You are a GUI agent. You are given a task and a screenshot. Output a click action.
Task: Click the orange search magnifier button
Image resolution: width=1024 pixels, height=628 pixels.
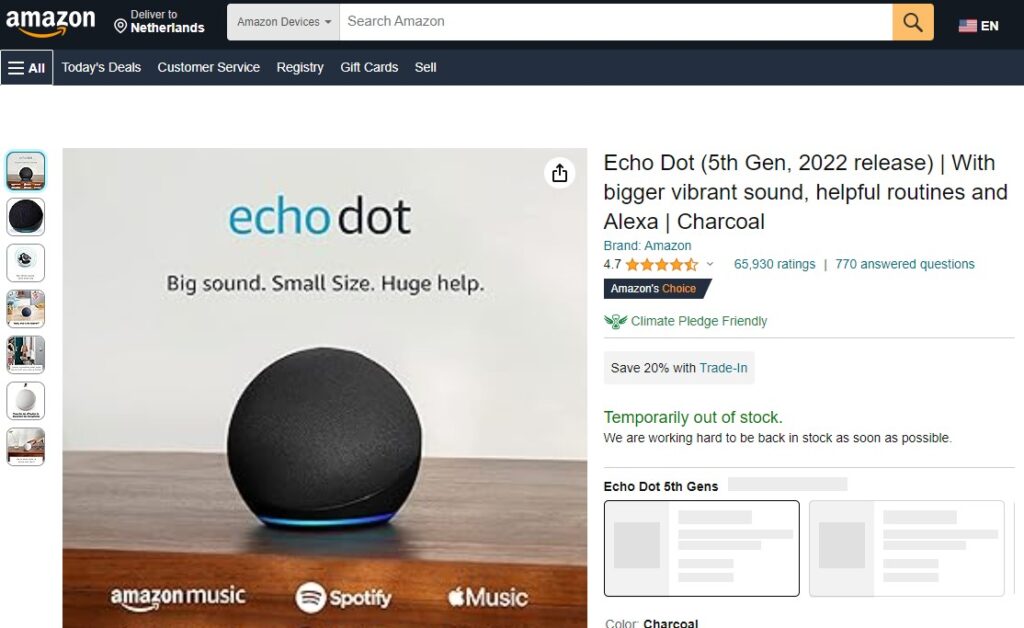912,22
